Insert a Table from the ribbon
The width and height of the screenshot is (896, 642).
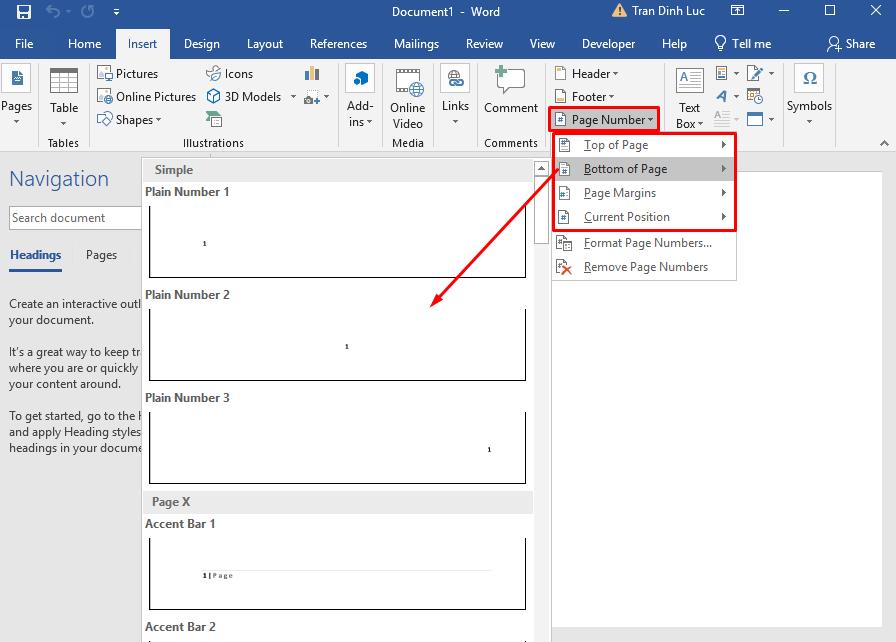64,96
